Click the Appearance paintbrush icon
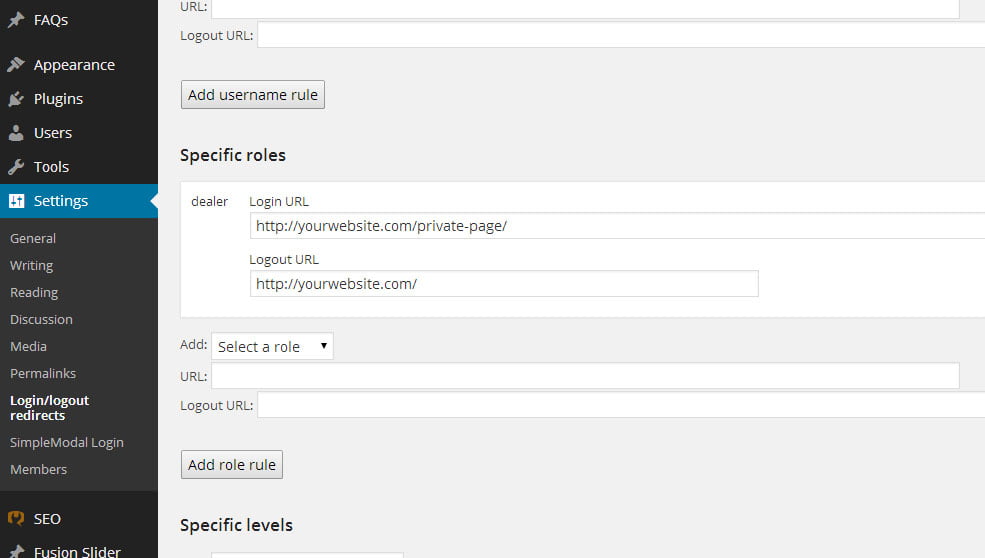The width and height of the screenshot is (985, 558). (16, 65)
